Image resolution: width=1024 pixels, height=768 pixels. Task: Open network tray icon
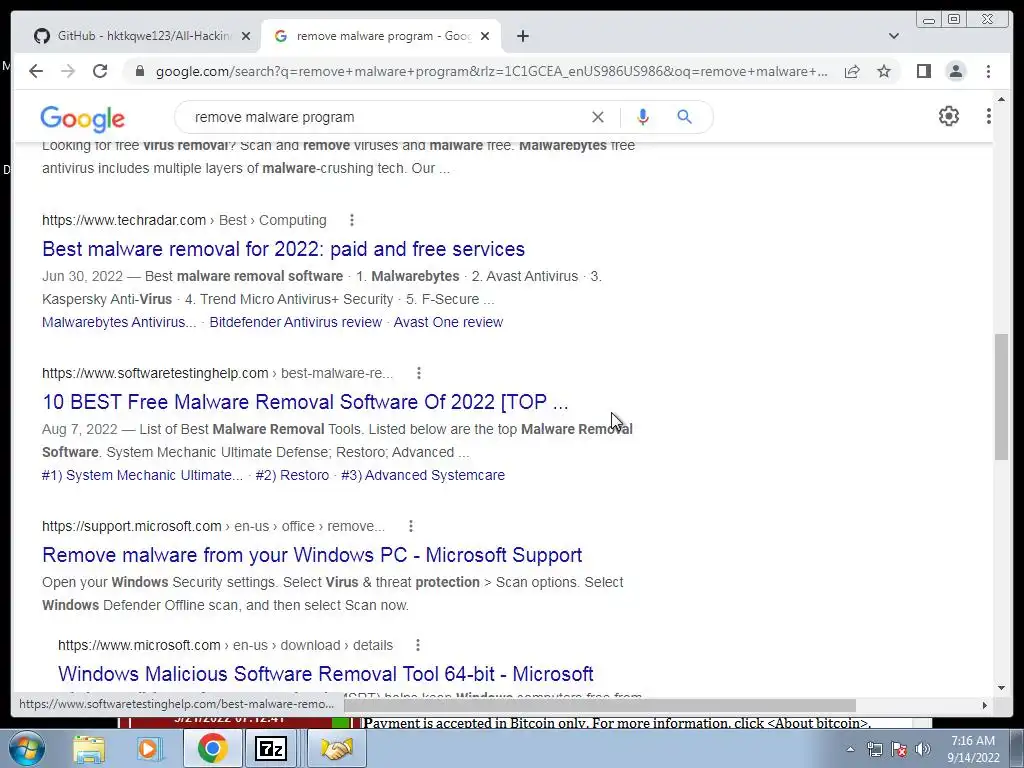click(x=874, y=749)
